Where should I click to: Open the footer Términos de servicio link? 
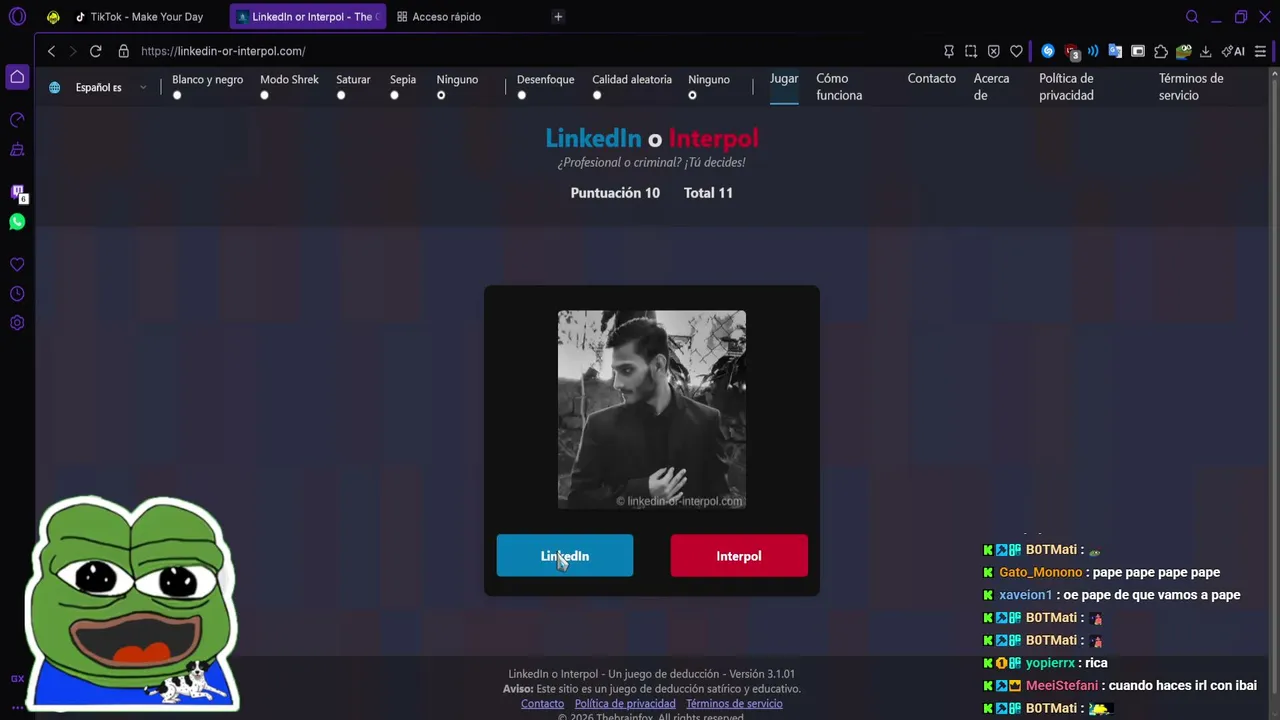pos(734,704)
